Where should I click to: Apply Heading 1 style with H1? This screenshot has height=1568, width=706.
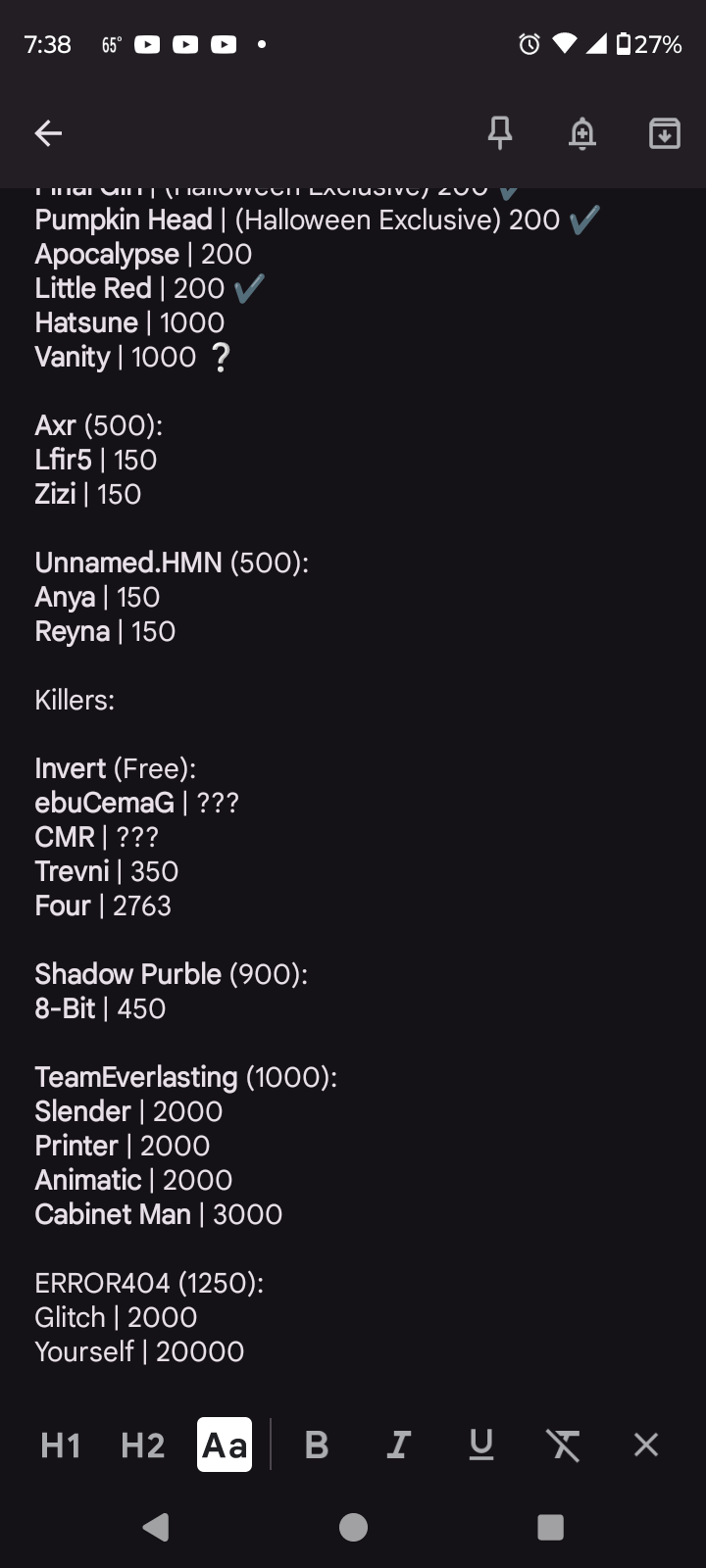coord(61,1445)
